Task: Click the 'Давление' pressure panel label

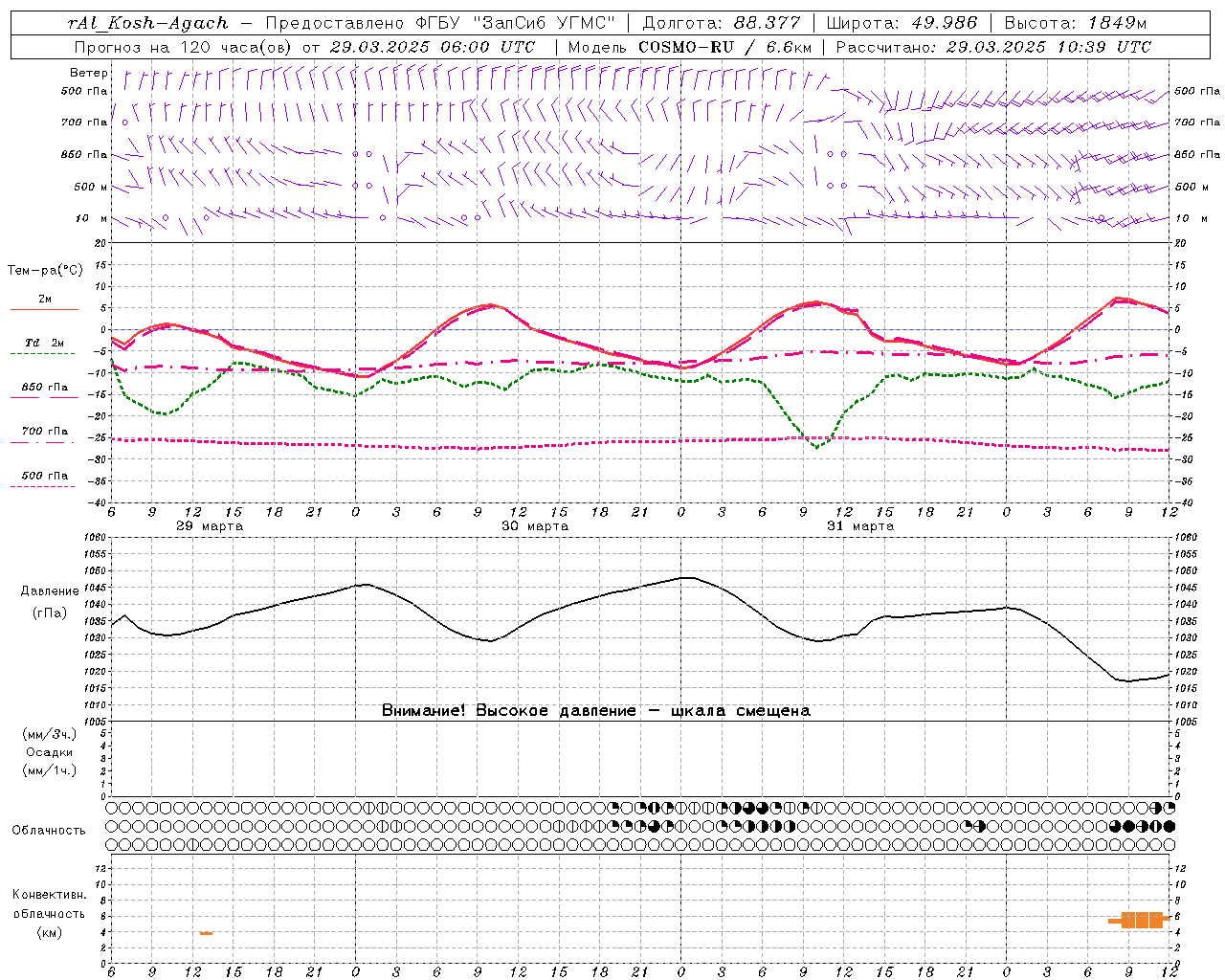Action: coord(50,591)
